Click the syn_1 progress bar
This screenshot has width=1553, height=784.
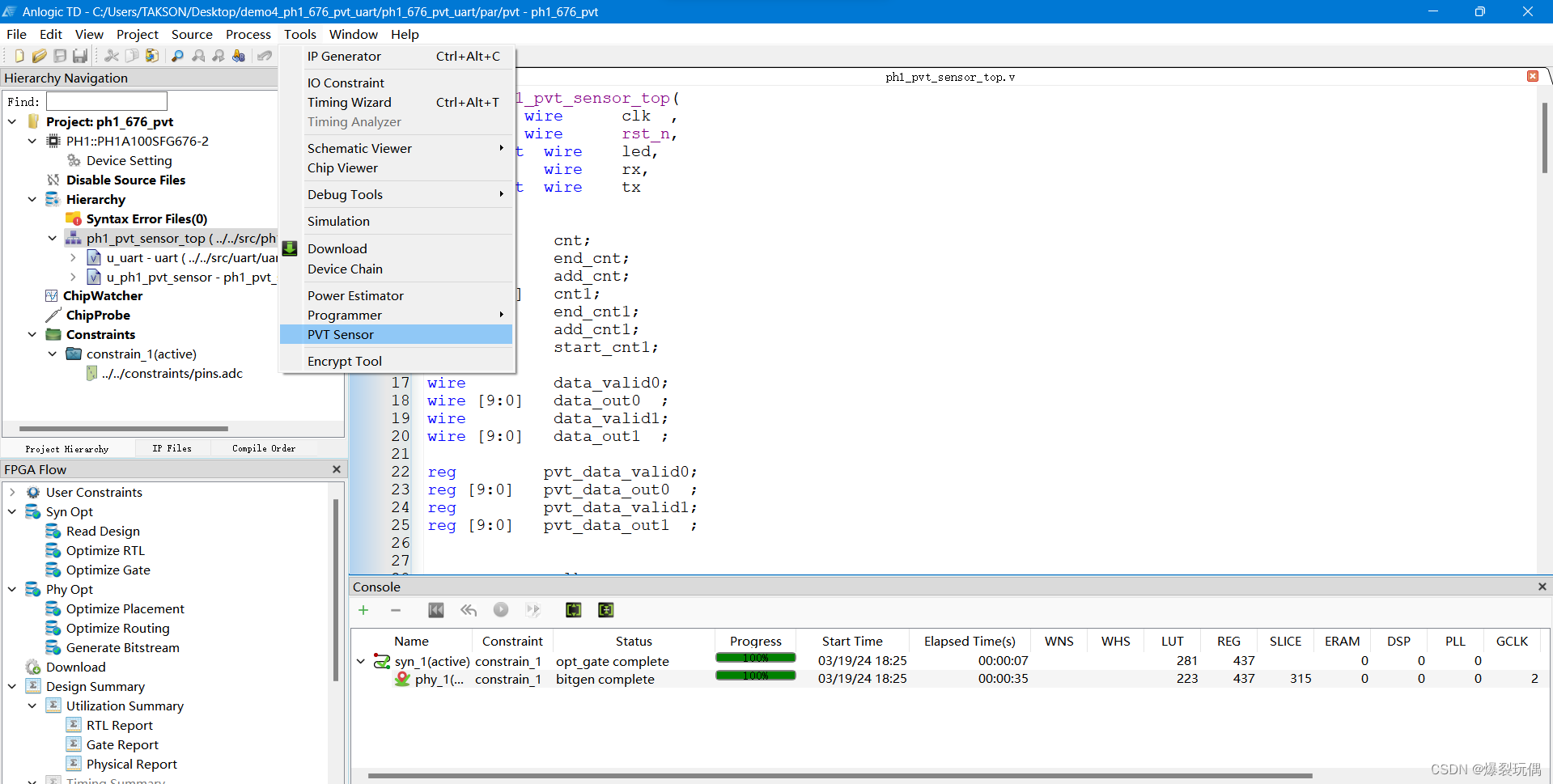click(x=756, y=658)
